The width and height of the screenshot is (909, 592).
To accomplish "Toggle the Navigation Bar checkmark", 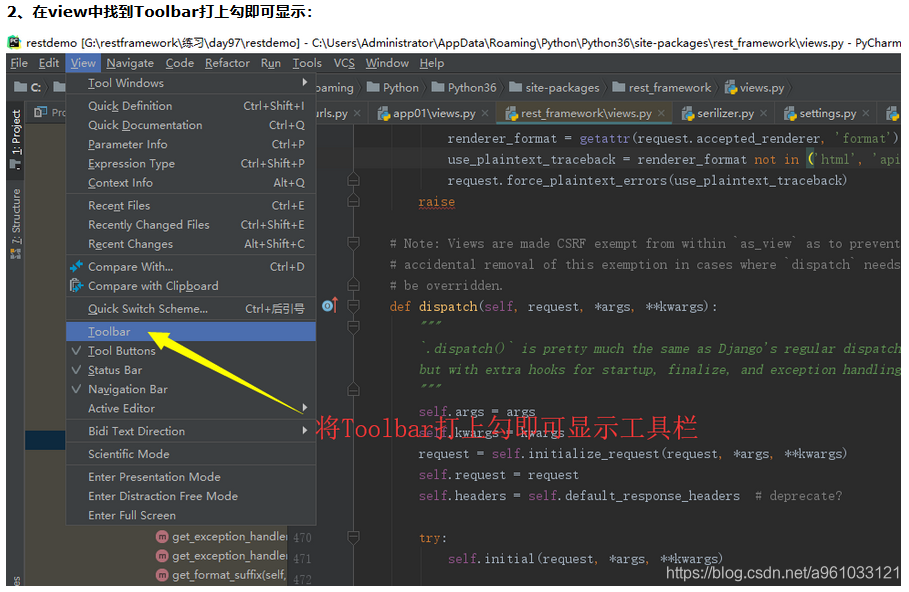I will coord(76,389).
